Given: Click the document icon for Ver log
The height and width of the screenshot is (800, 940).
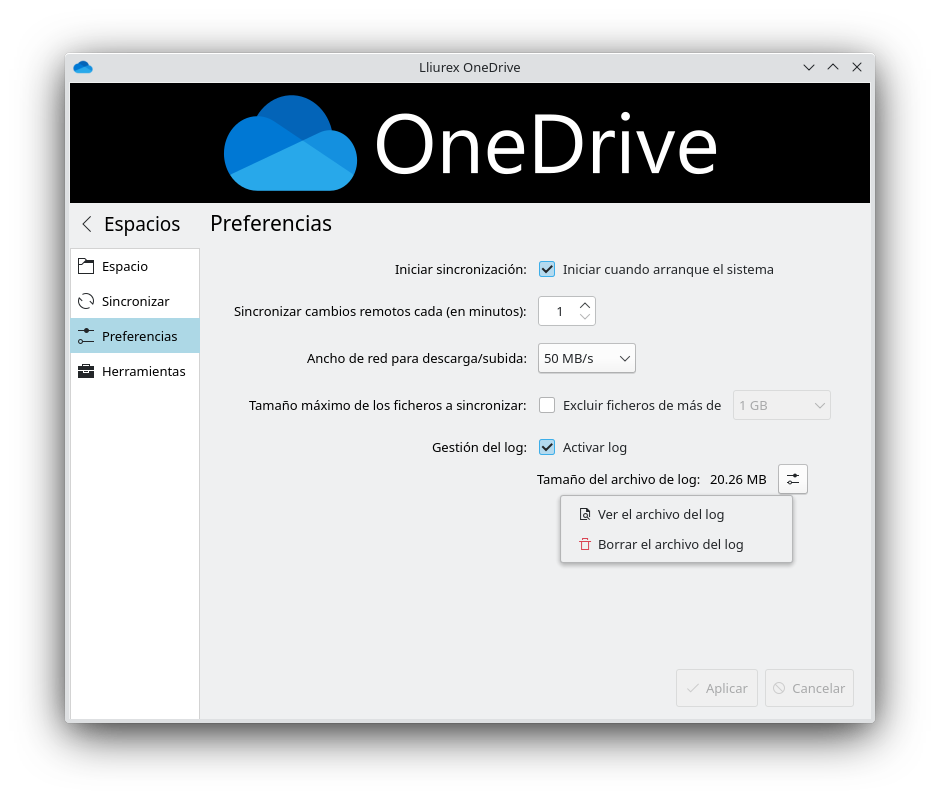Looking at the screenshot, I should coord(585,515).
